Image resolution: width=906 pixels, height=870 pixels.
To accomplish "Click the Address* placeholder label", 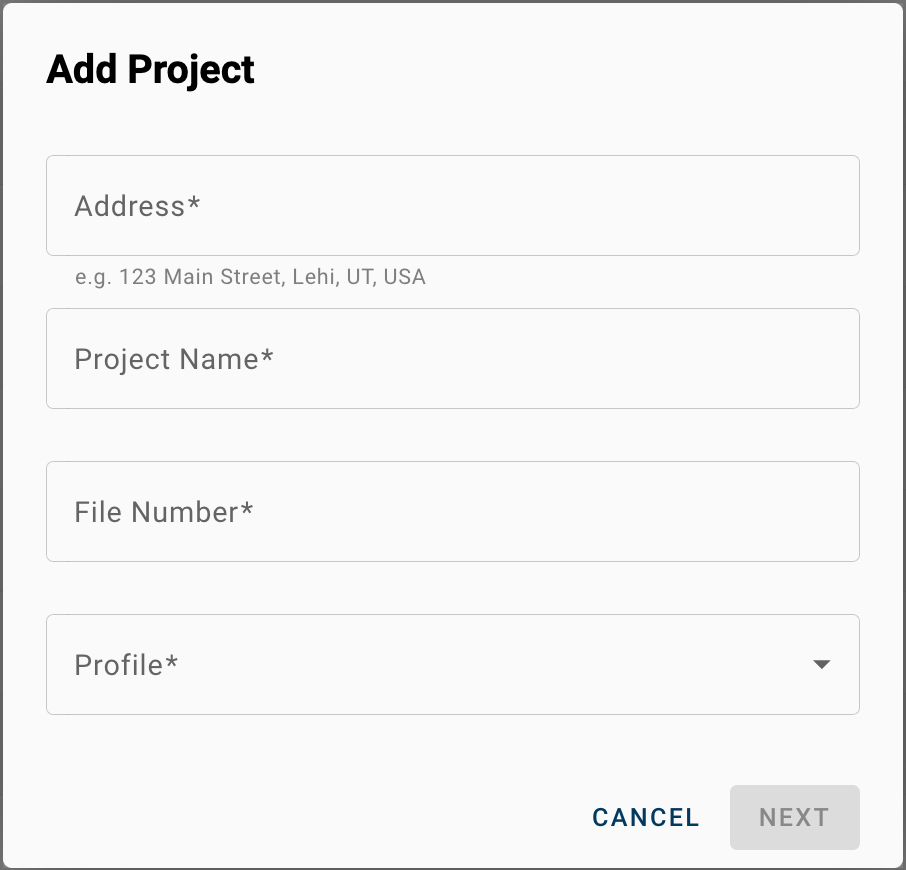I will (x=138, y=206).
